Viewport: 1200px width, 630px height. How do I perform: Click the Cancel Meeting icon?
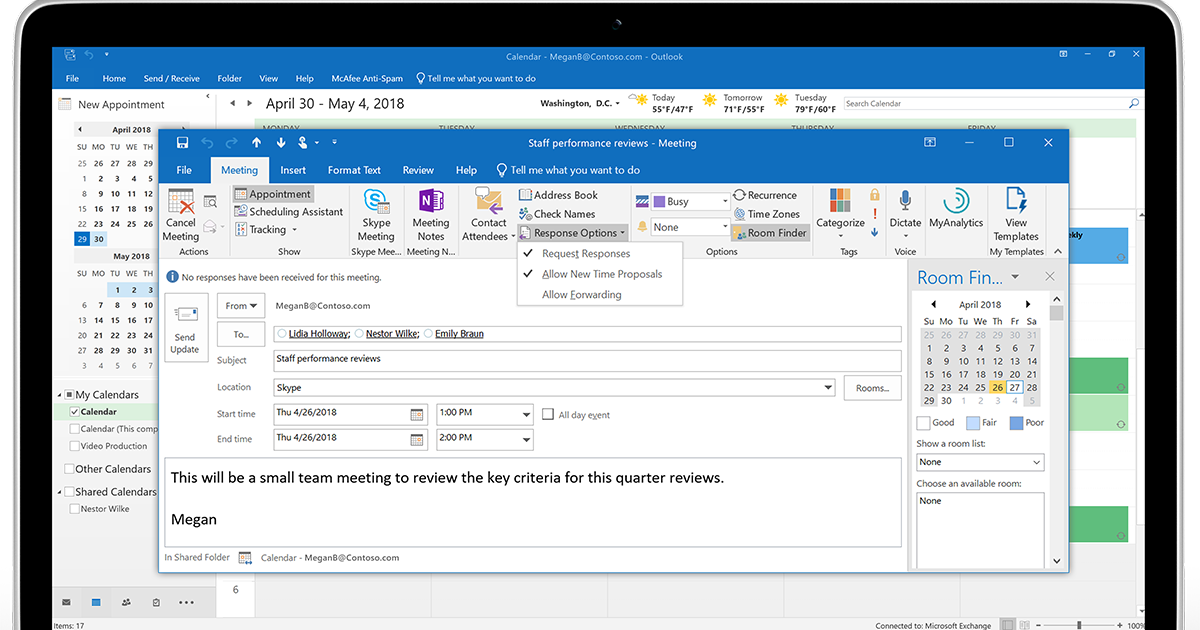pyautogui.click(x=181, y=203)
